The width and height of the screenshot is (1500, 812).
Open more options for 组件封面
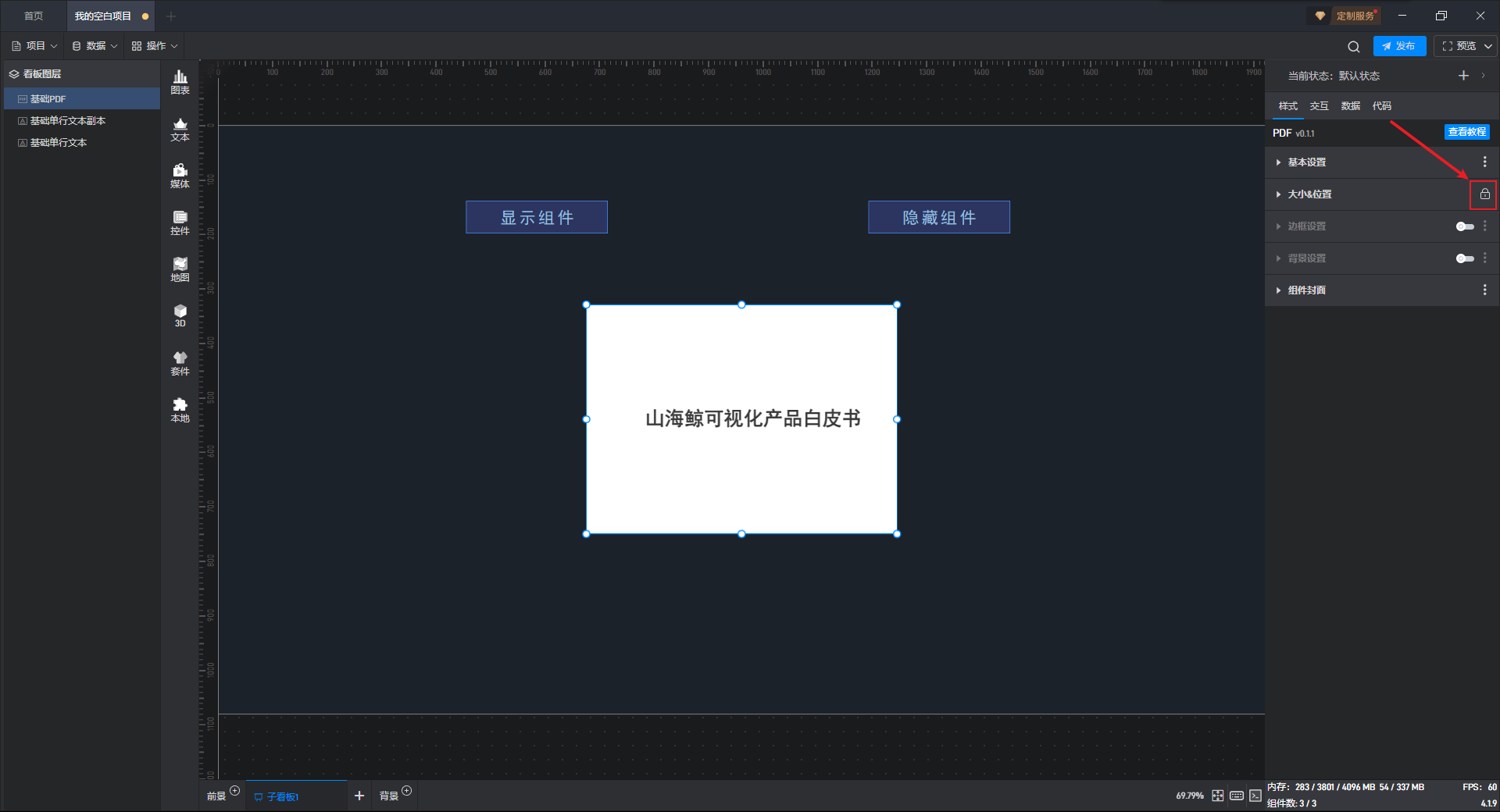pyautogui.click(x=1484, y=290)
